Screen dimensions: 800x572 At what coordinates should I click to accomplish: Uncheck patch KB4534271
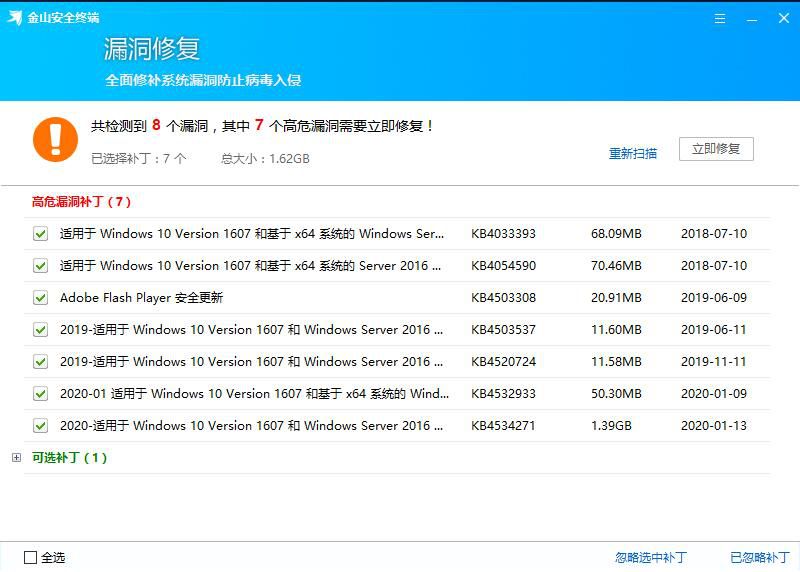tap(40, 426)
